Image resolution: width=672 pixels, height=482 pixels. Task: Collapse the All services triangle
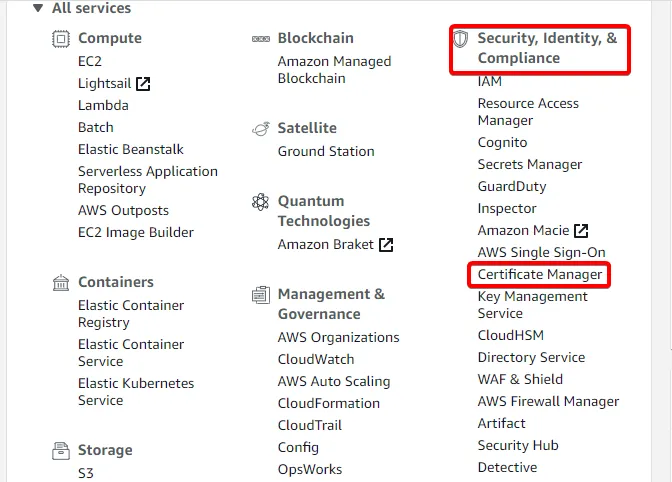[x=38, y=8]
